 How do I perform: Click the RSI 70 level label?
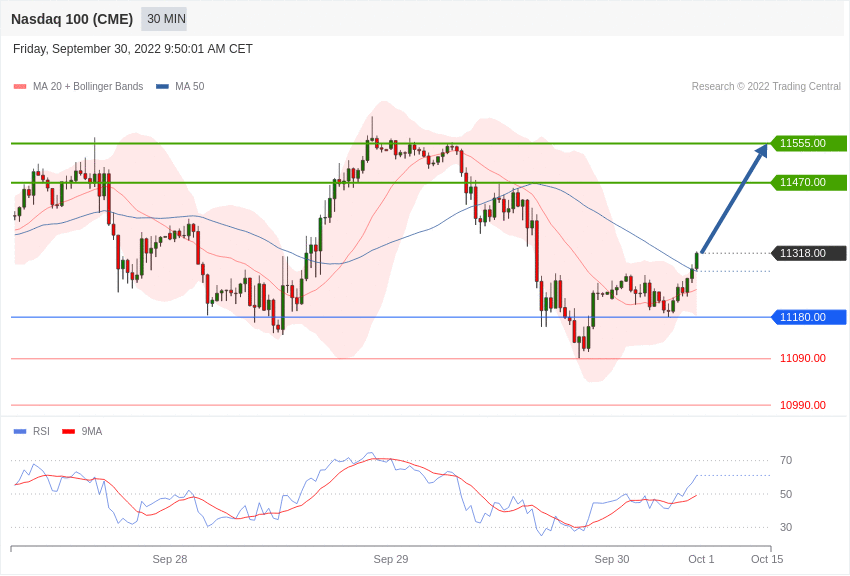786,461
